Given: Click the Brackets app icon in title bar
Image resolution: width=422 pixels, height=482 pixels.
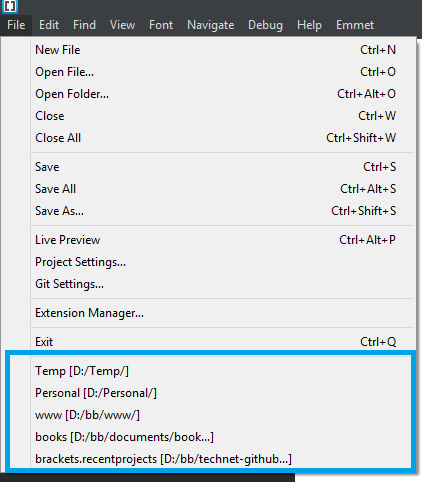Looking at the screenshot, I should click(10, 6).
